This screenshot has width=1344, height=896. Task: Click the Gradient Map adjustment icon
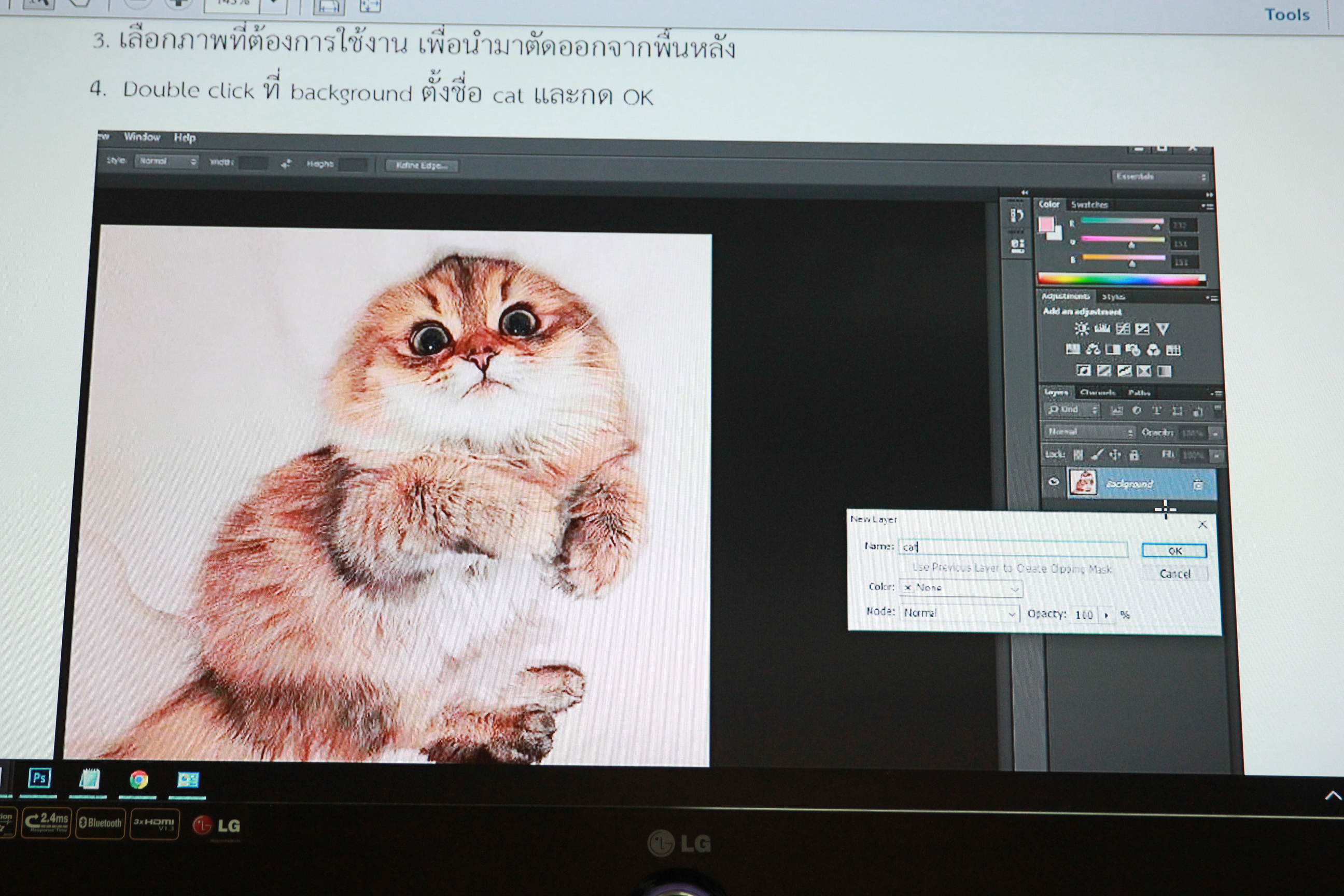pyautogui.click(x=1164, y=371)
